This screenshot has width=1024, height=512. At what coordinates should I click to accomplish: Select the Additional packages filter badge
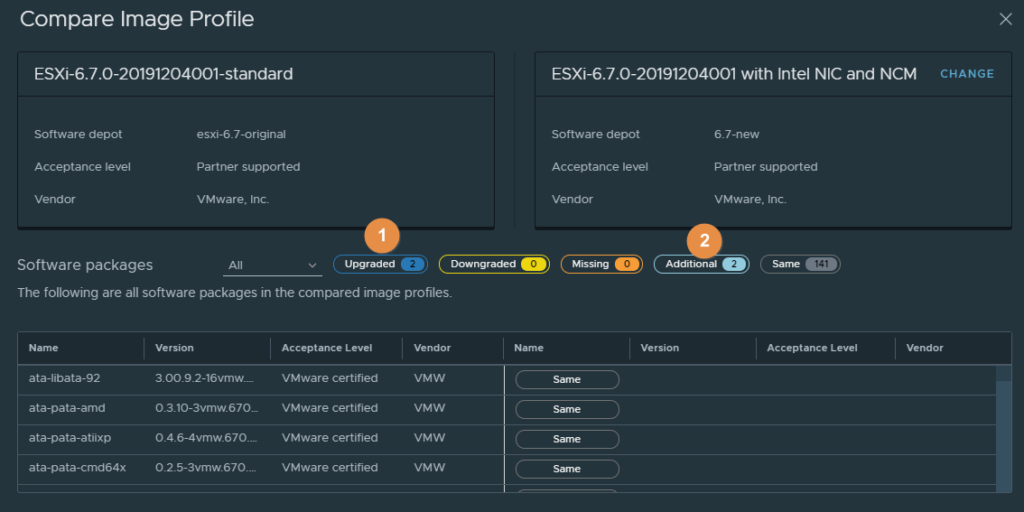(x=701, y=264)
